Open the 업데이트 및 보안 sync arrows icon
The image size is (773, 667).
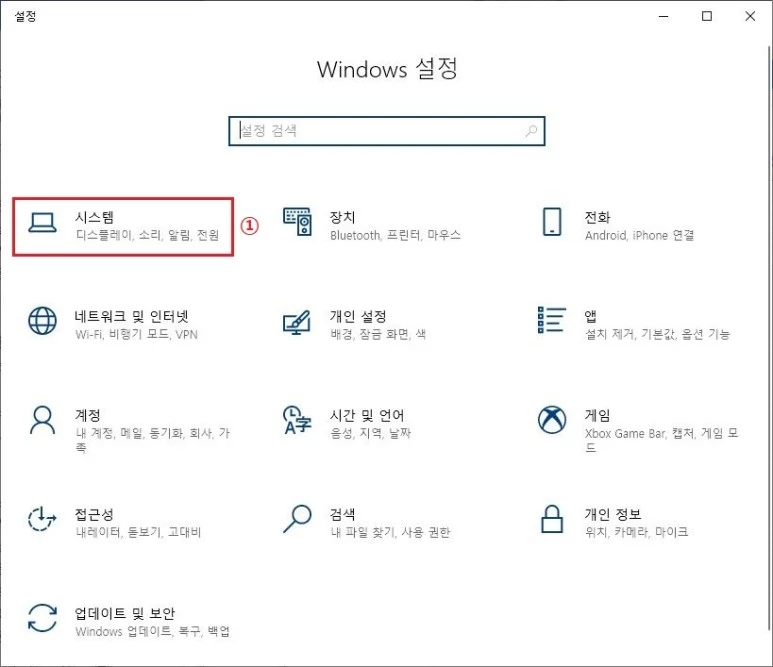pos(42,618)
